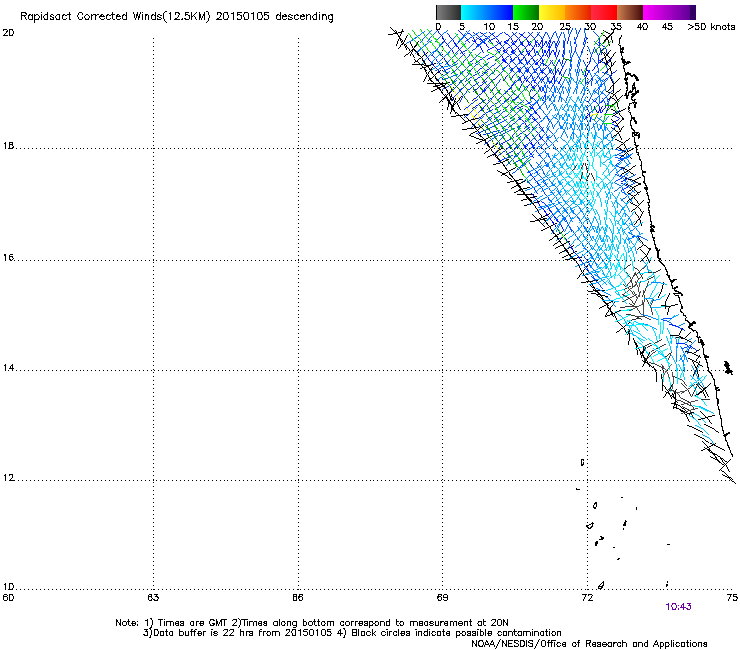Click the longitude 75 axis label
This screenshot has height=650, width=740.
coord(732,598)
